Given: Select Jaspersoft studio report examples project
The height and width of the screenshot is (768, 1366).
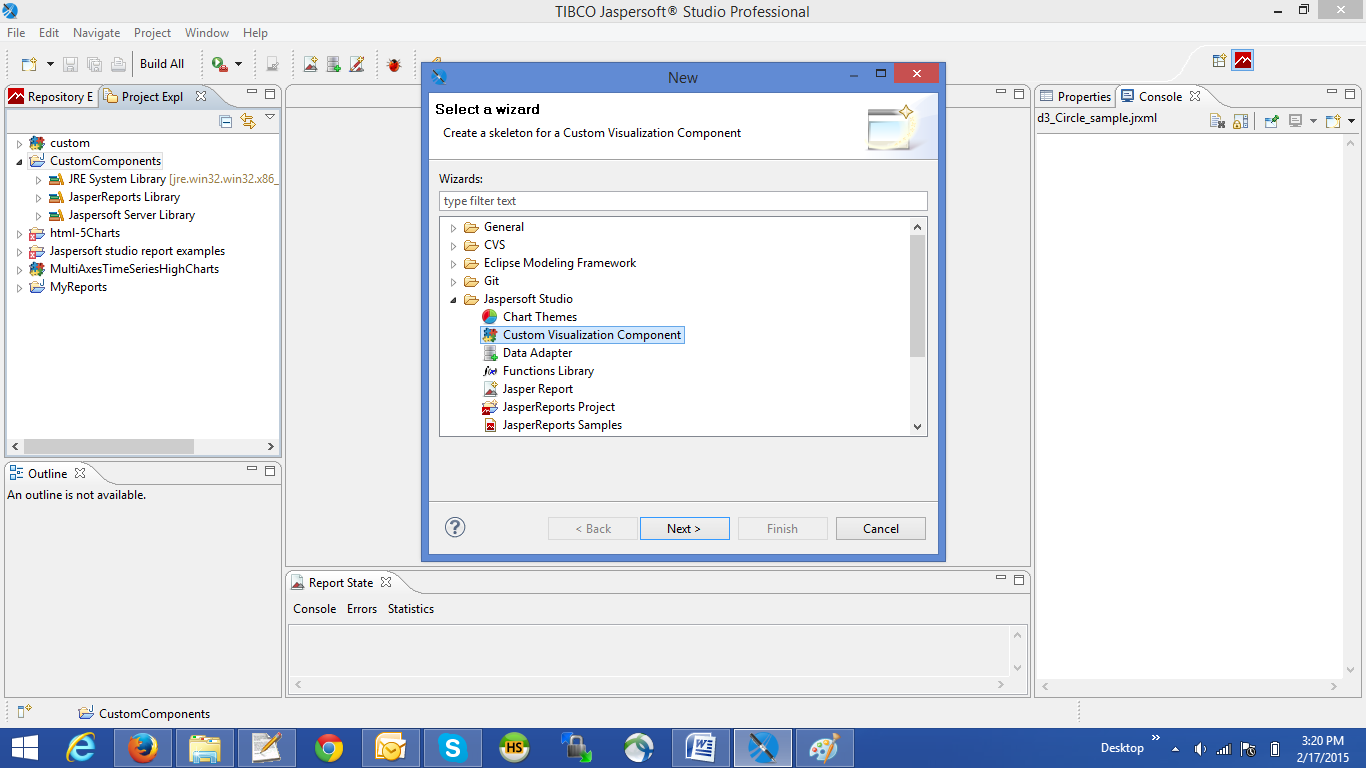Looking at the screenshot, I should tap(137, 251).
